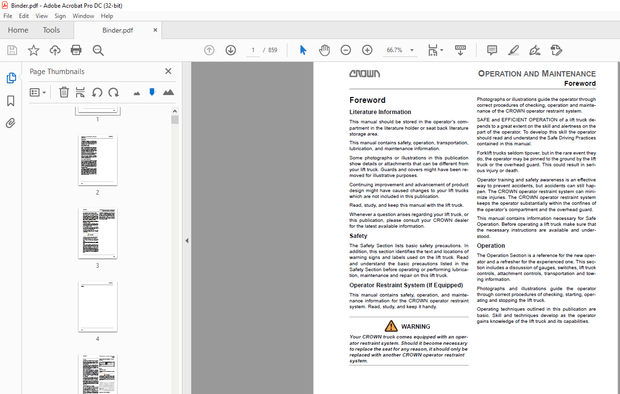Screen dimensions: 620x394
Task: Click the insert pages icon
Action: [80, 92]
